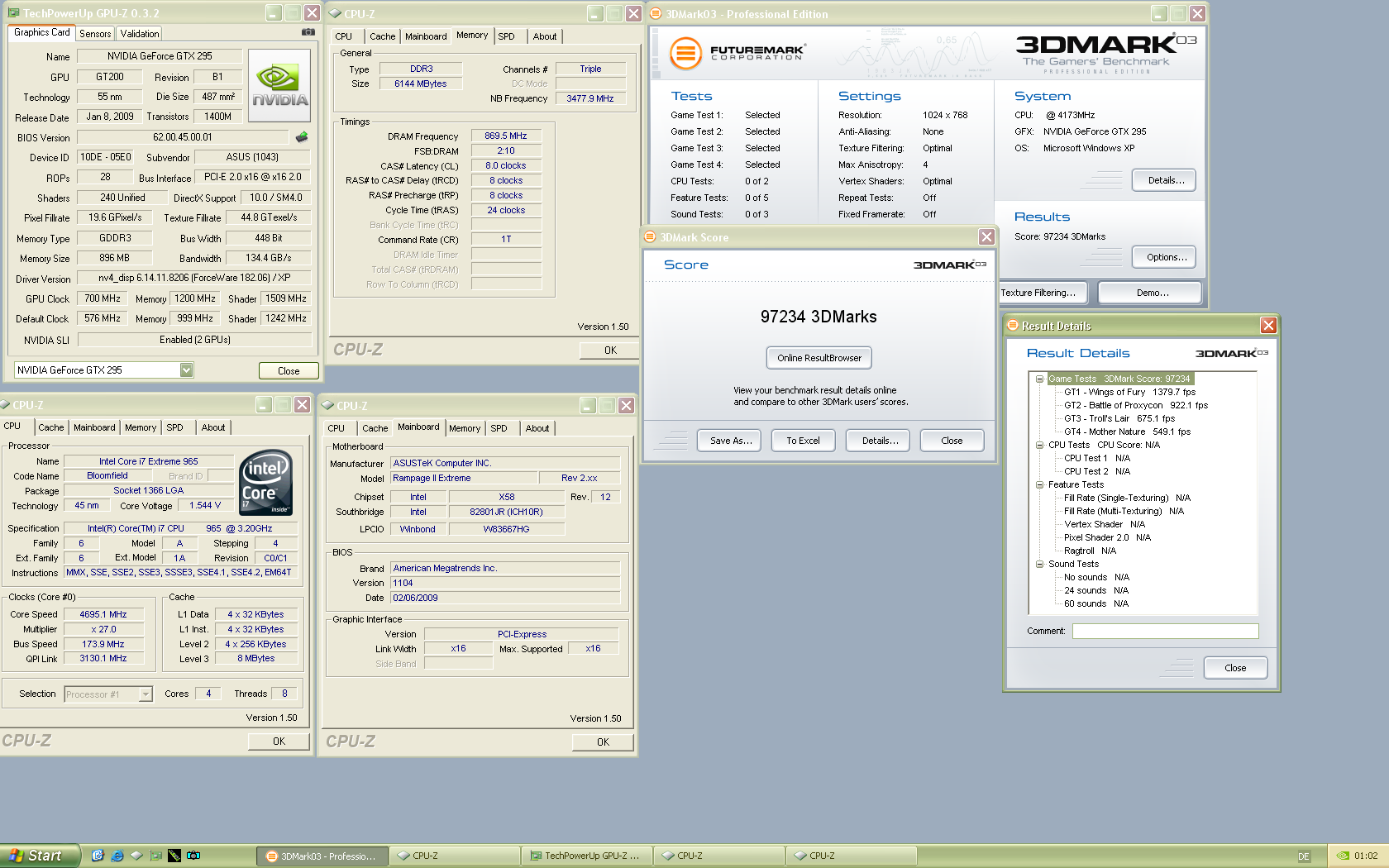Select GT2 - Battle of Proxycon result row
The height and width of the screenshot is (868, 1389).
pos(1136,405)
